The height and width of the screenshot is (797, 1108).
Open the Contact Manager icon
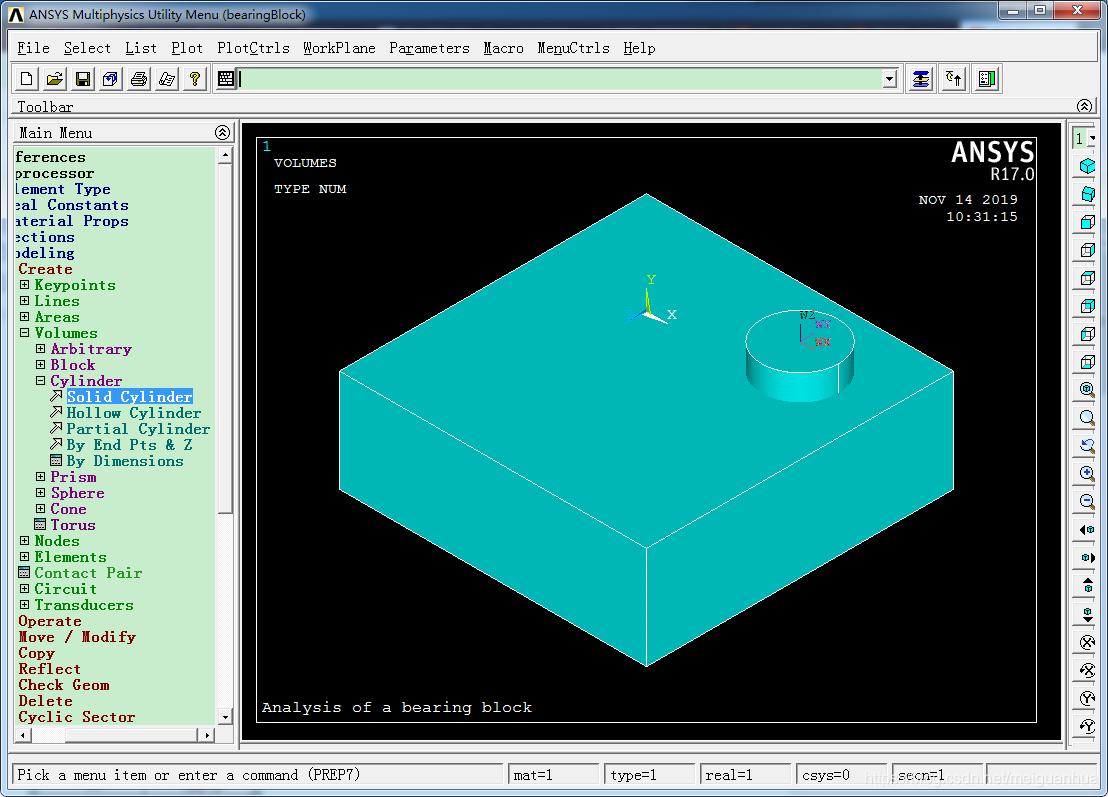click(x=986, y=79)
